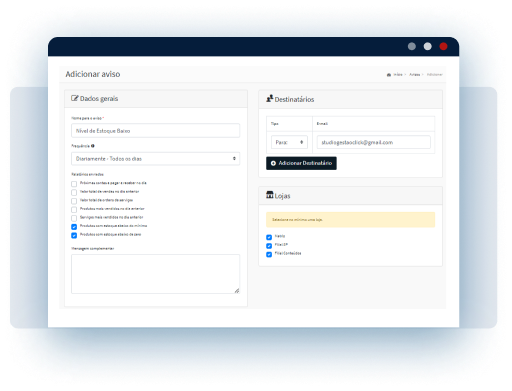Click the 'Nível de Estoque Baixo' name field
The image size is (512, 391).
click(155, 131)
